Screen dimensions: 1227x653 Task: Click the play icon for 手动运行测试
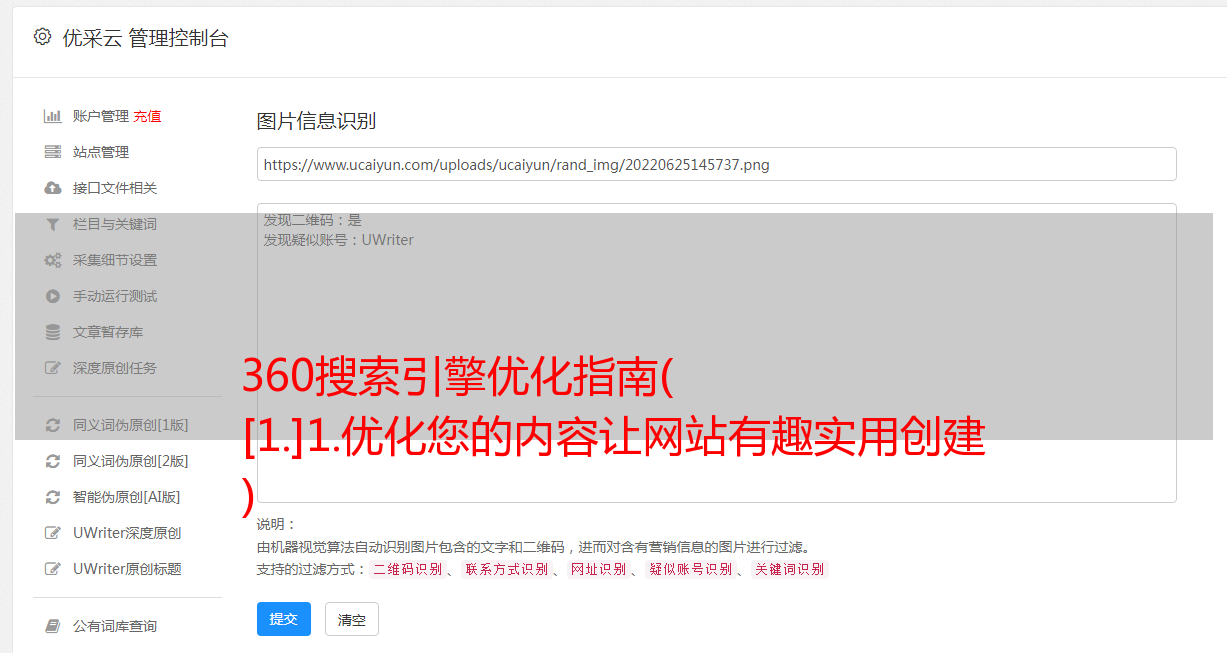(53, 296)
